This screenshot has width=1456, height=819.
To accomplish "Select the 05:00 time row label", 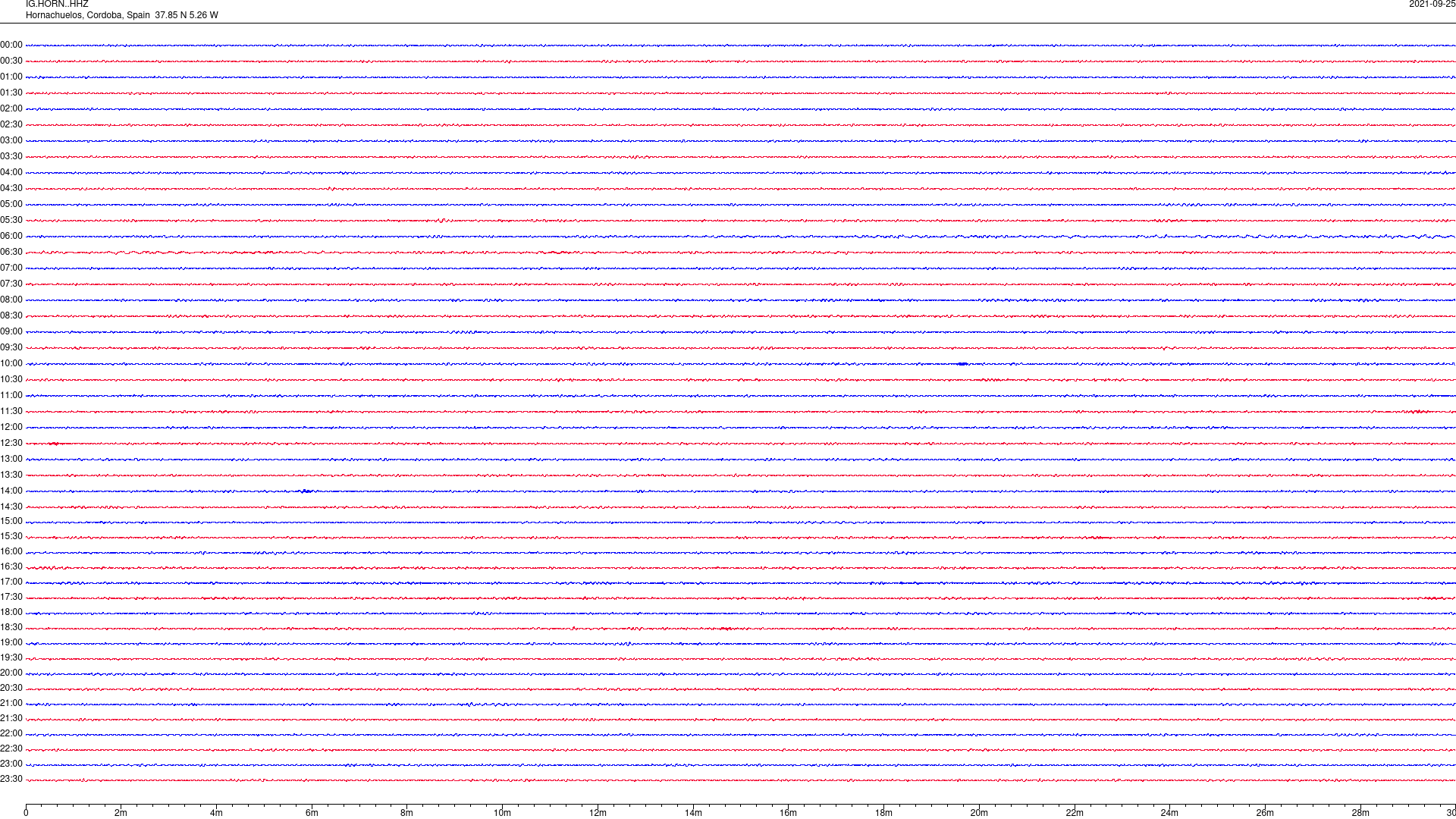I will coord(11,204).
